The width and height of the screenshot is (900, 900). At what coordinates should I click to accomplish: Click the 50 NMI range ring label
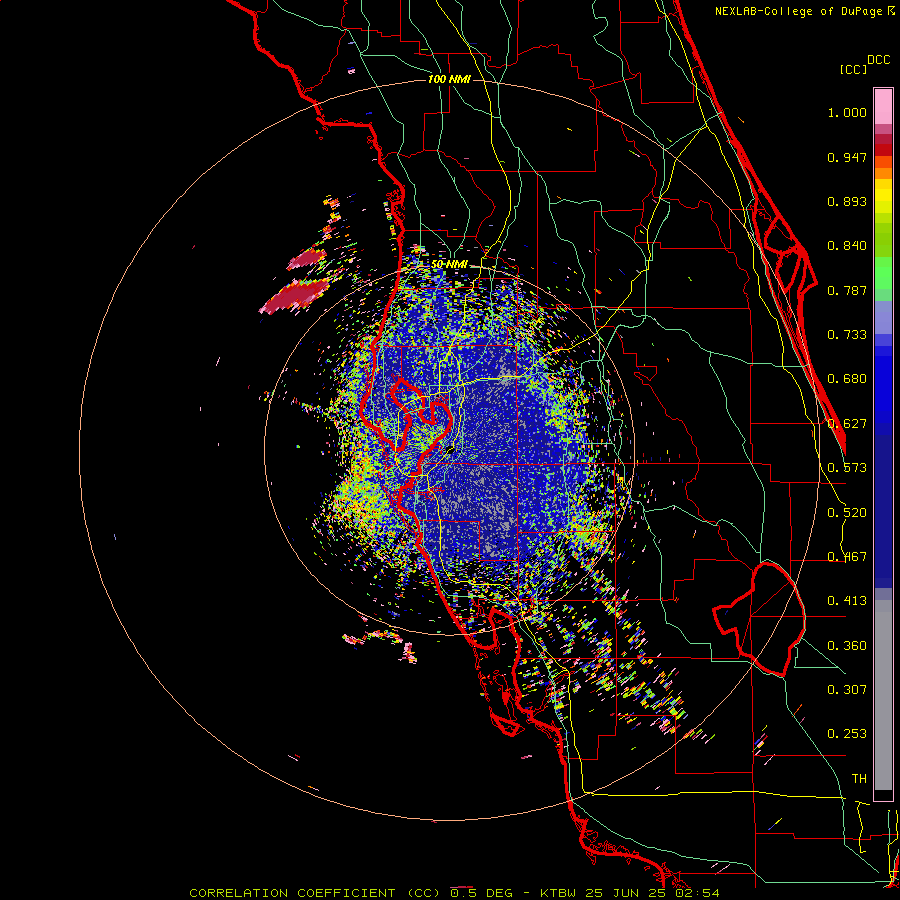(449, 264)
